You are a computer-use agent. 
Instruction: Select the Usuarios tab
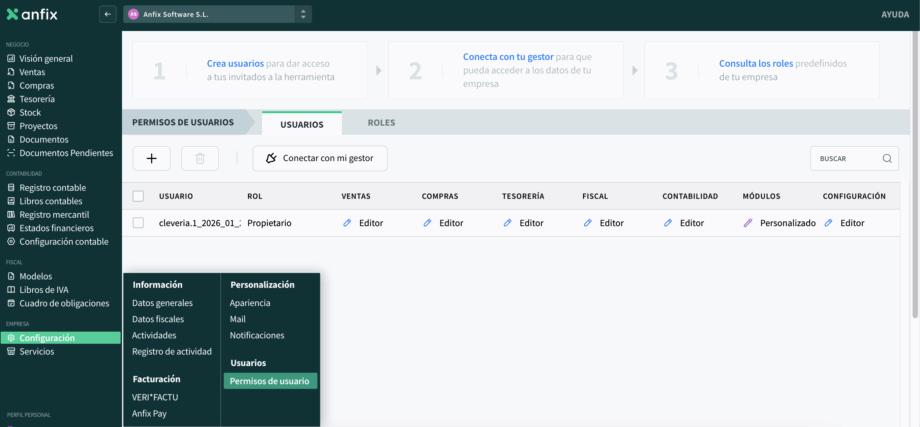point(301,124)
